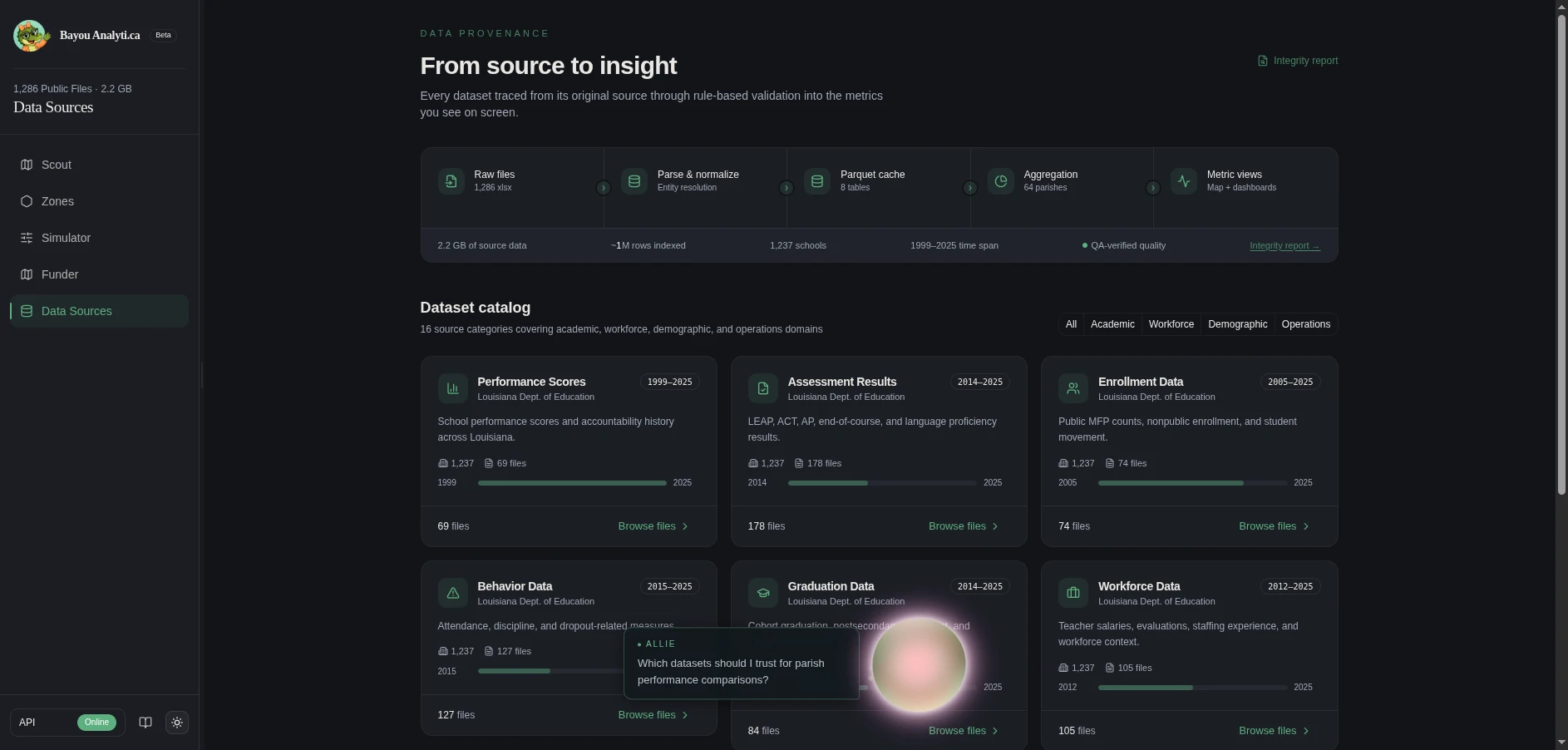Image resolution: width=1568 pixels, height=750 pixels.
Task: Click the Performance Scores bar chart icon
Action: coord(453,388)
